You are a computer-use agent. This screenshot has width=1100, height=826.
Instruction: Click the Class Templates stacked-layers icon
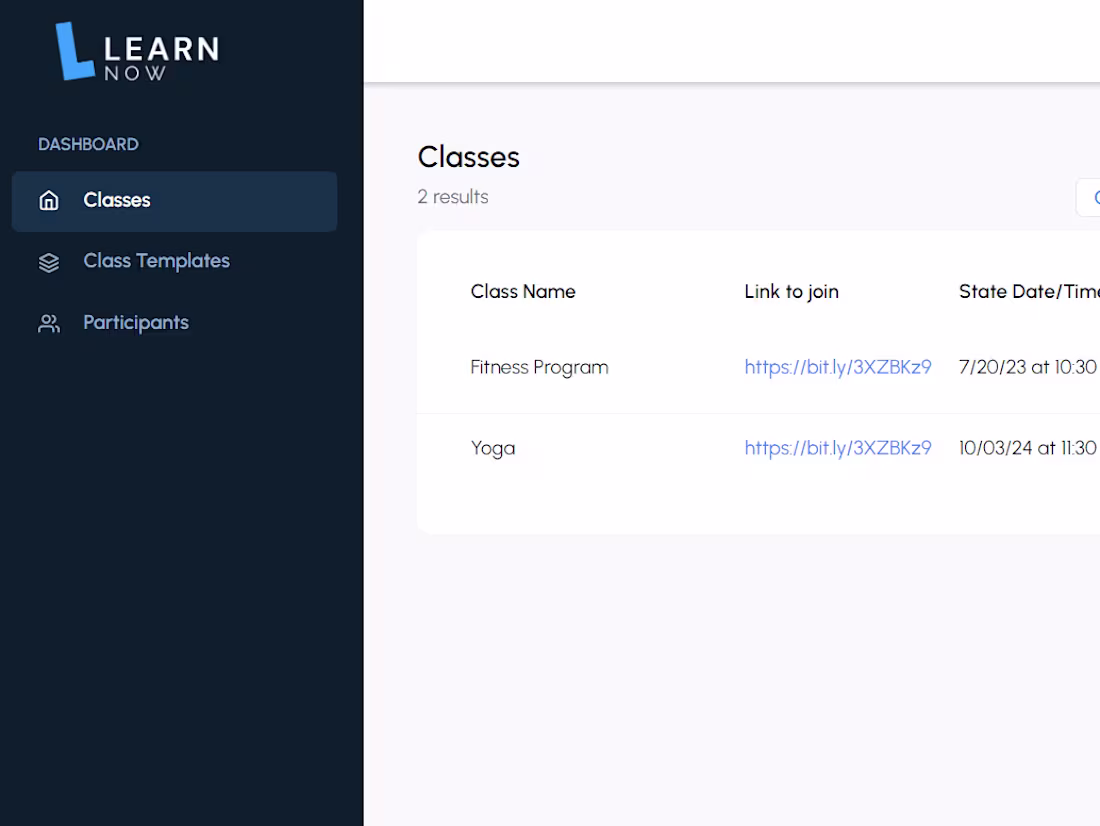48,262
